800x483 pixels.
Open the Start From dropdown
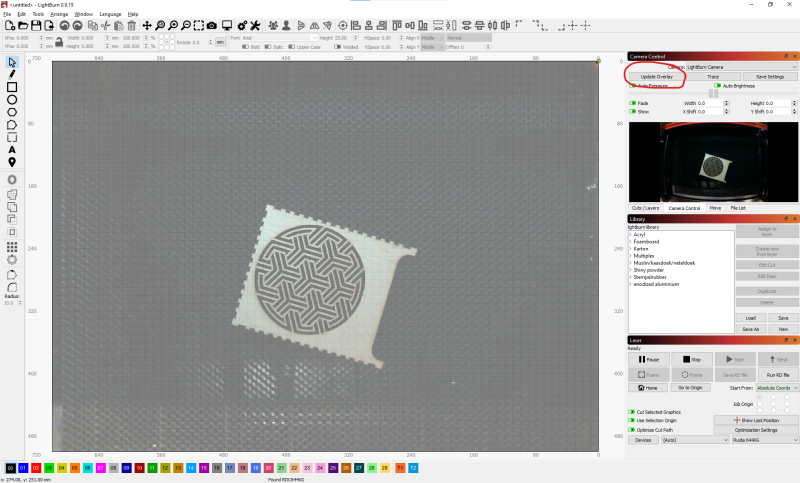pyautogui.click(x=777, y=388)
